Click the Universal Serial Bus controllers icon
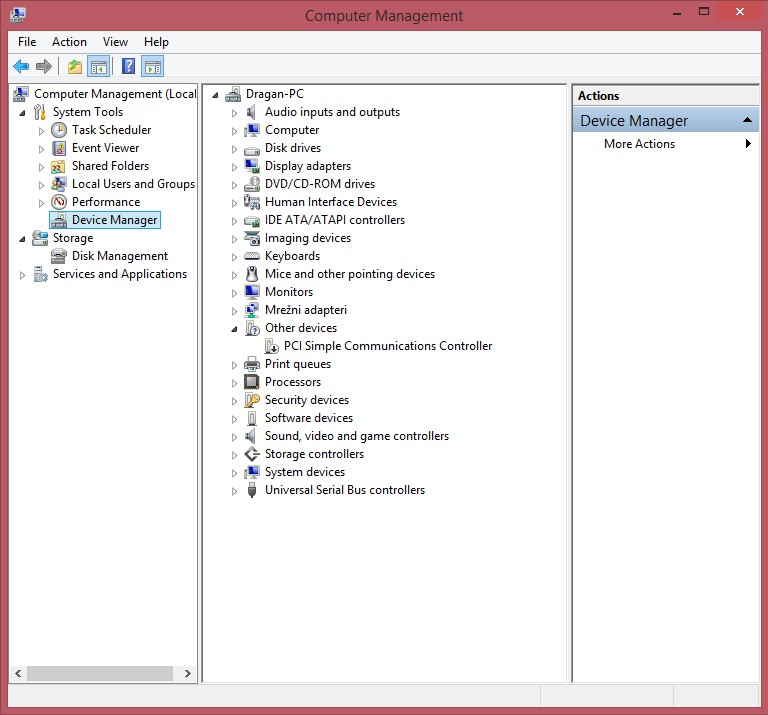The width and height of the screenshot is (768, 715). pos(252,490)
